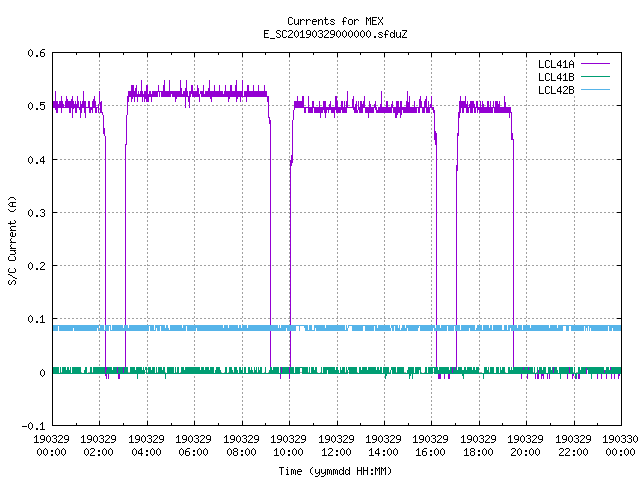640x480 pixels.
Task: Click the chart title 'Currents for MEX'
Action: [x=335, y=21]
